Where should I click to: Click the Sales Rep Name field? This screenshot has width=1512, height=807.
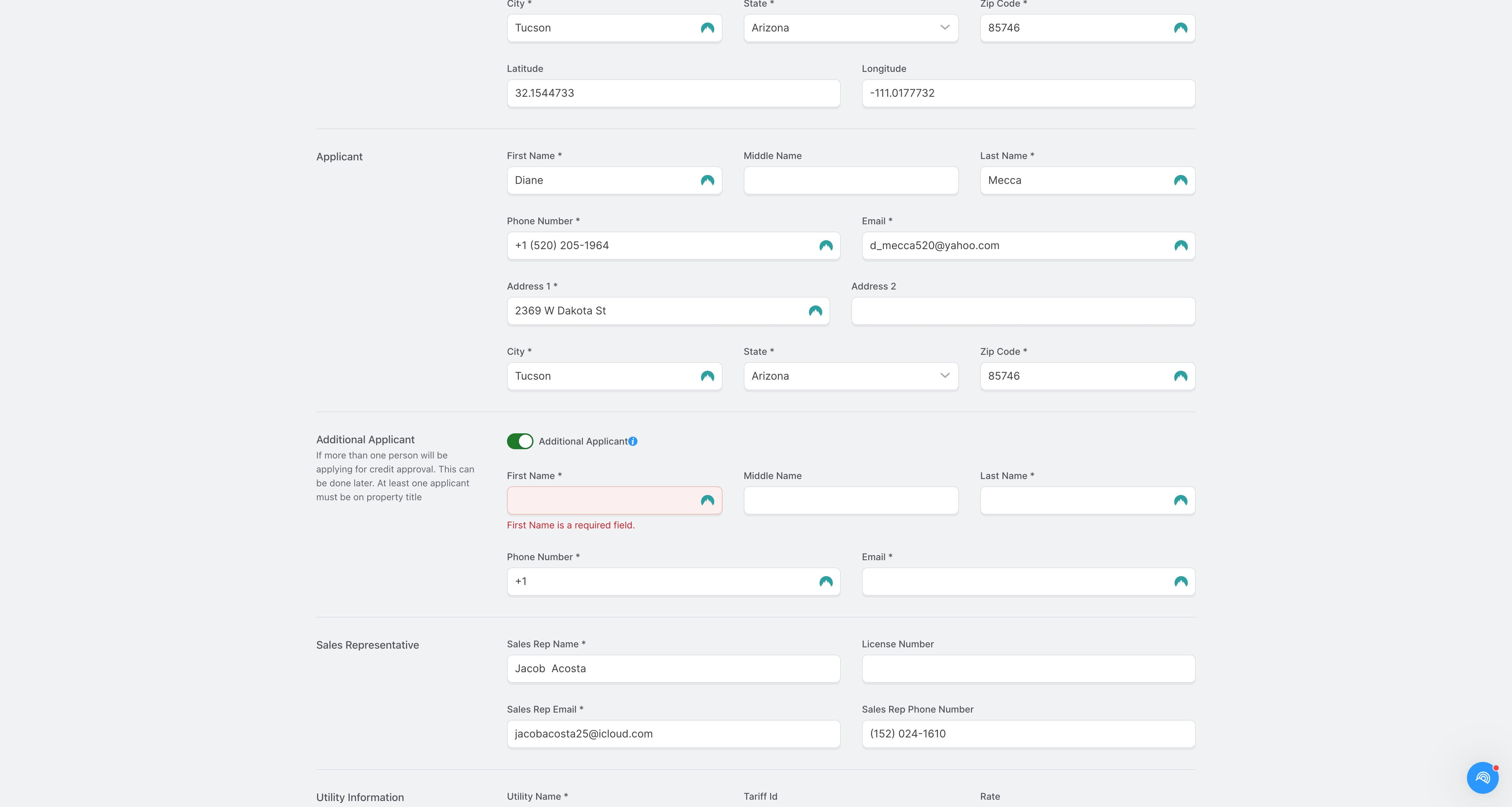(673, 669)
